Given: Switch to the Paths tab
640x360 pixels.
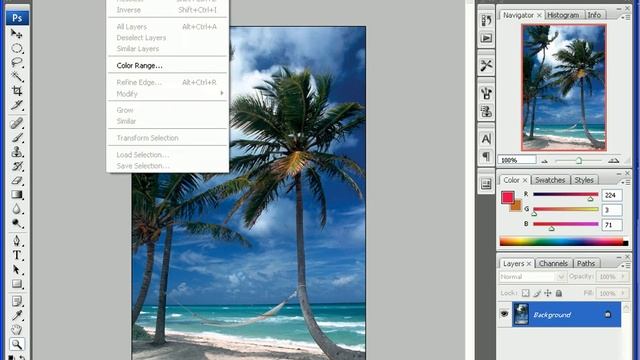Looking at the screenshot, I should 586,264.
